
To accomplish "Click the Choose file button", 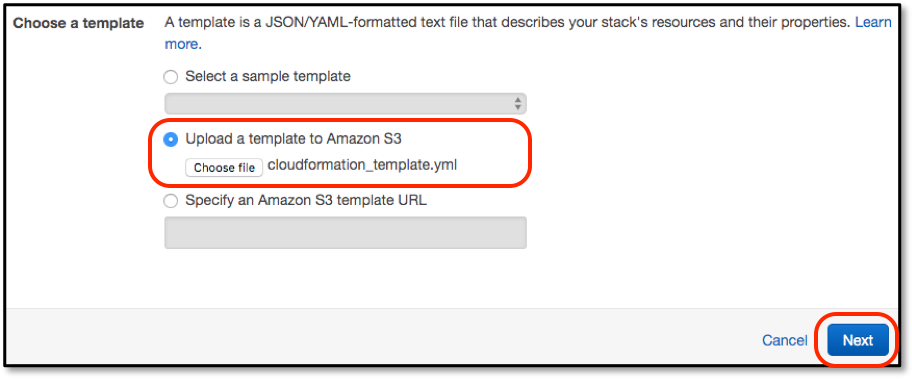I will tap(224, 167).
